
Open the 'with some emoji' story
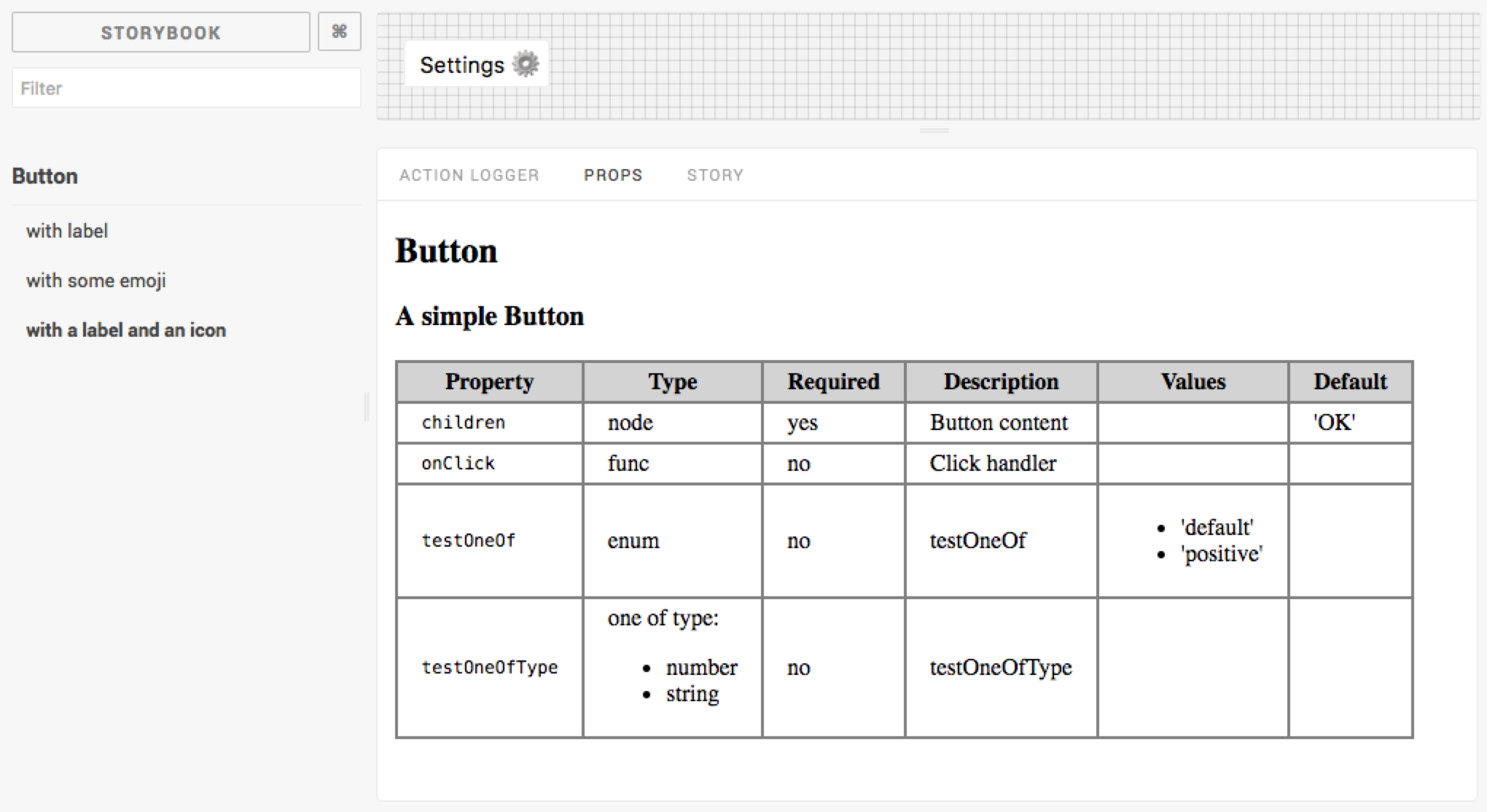coord(96,281)
